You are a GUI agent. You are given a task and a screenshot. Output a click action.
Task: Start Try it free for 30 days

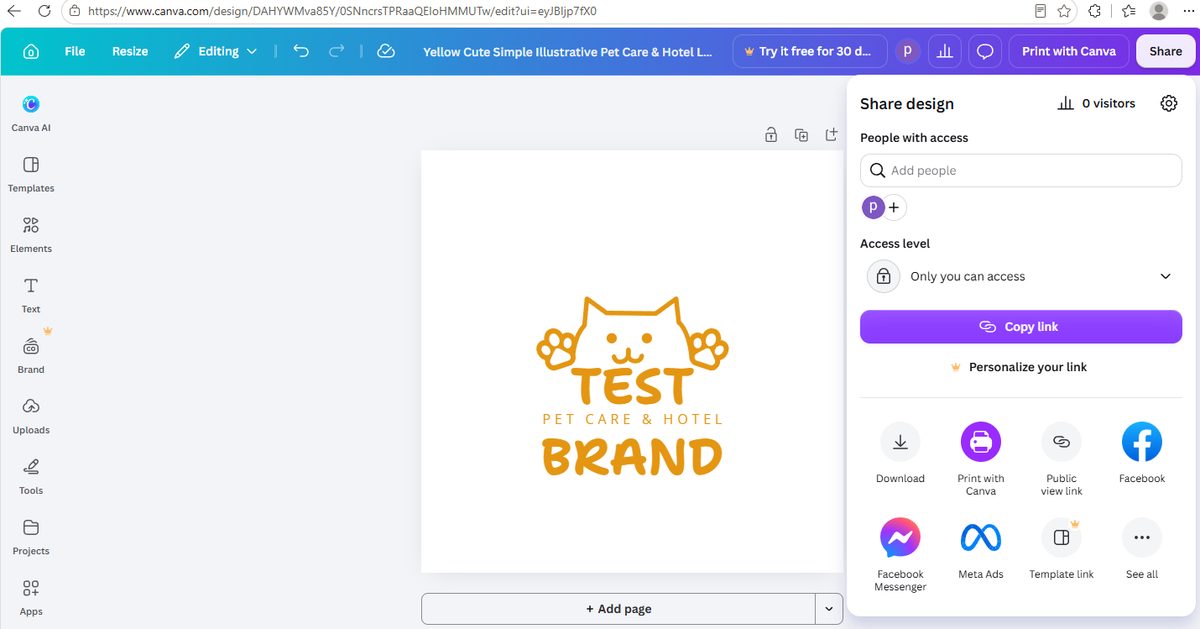tap(809, 51)
